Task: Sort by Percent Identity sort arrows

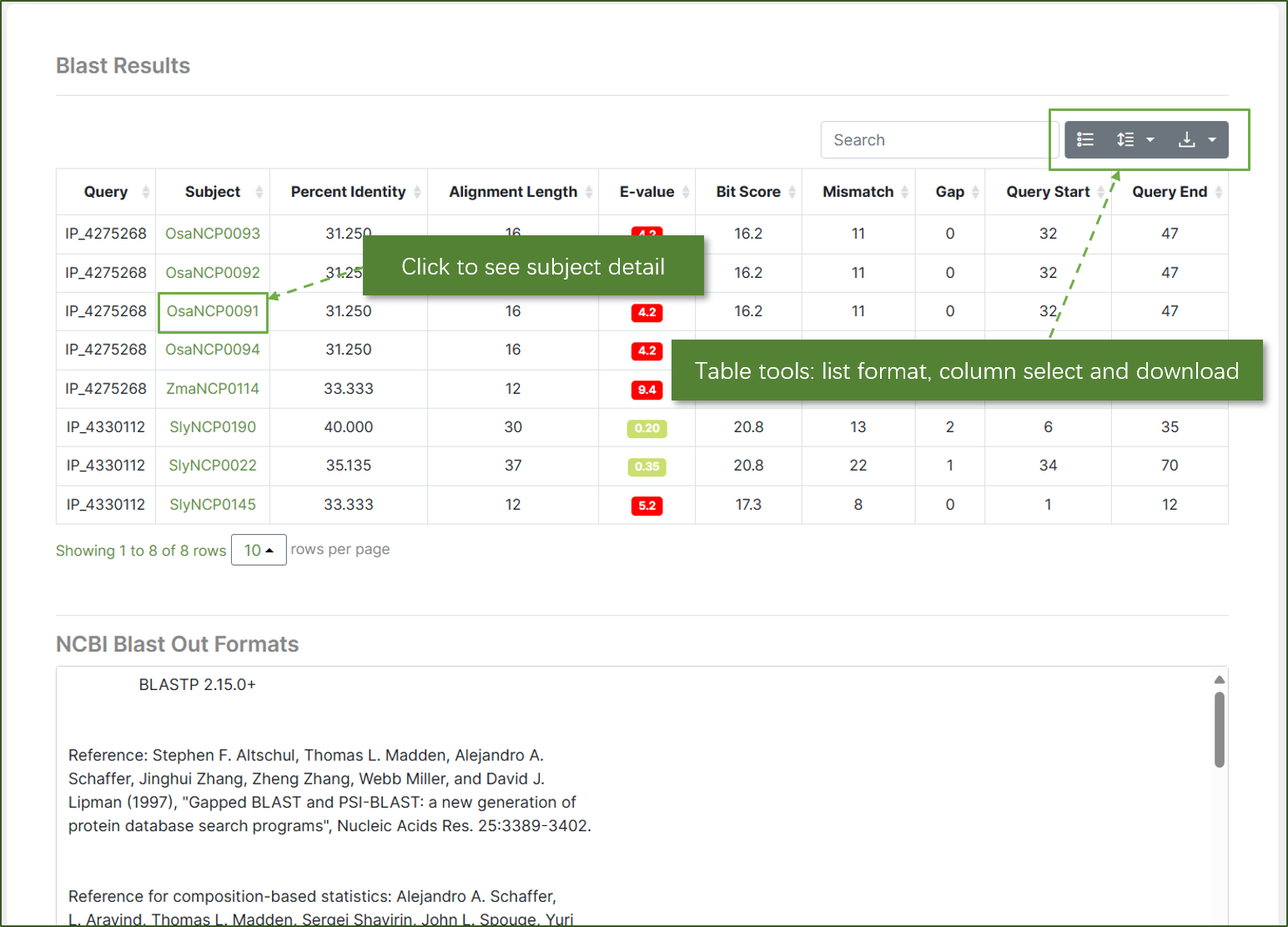Action: click(417, 192)
